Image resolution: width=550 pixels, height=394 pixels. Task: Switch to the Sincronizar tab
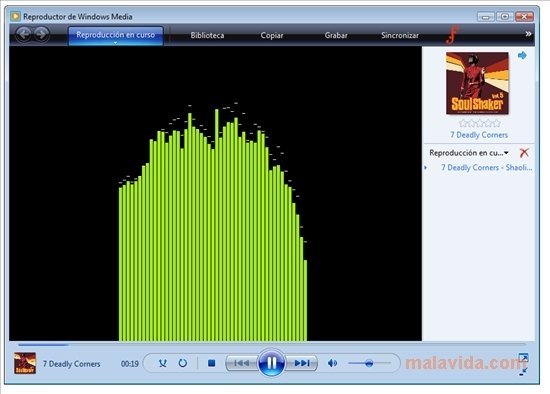pos(400,35)
